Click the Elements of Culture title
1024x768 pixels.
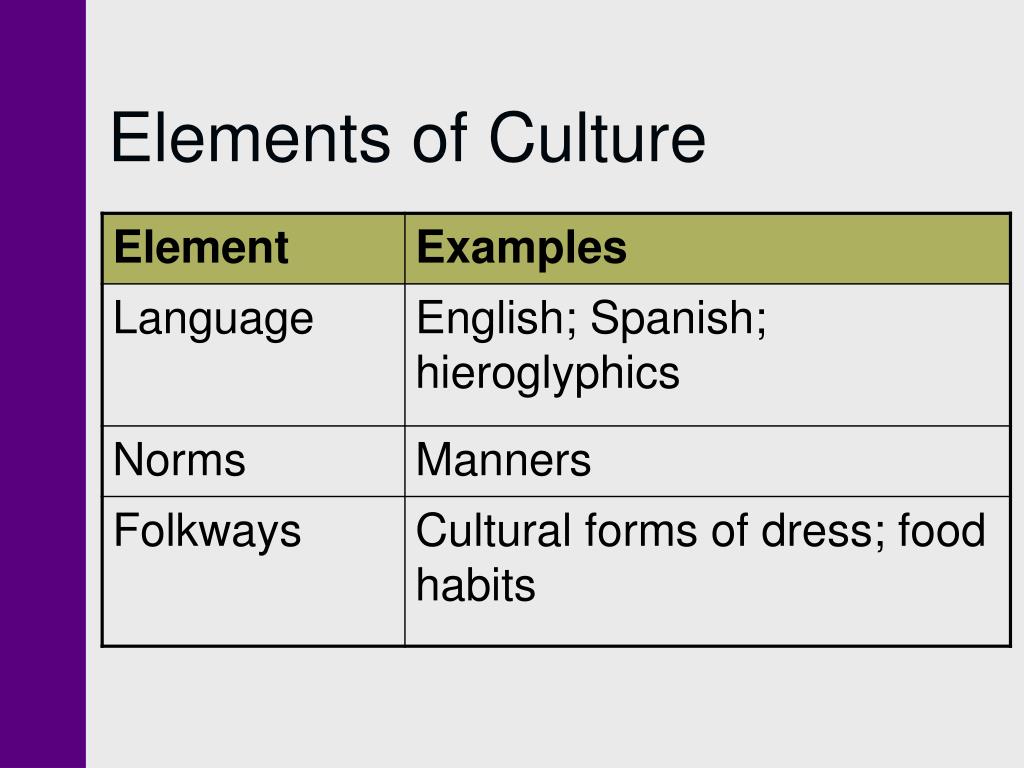[x=408, y=138]
